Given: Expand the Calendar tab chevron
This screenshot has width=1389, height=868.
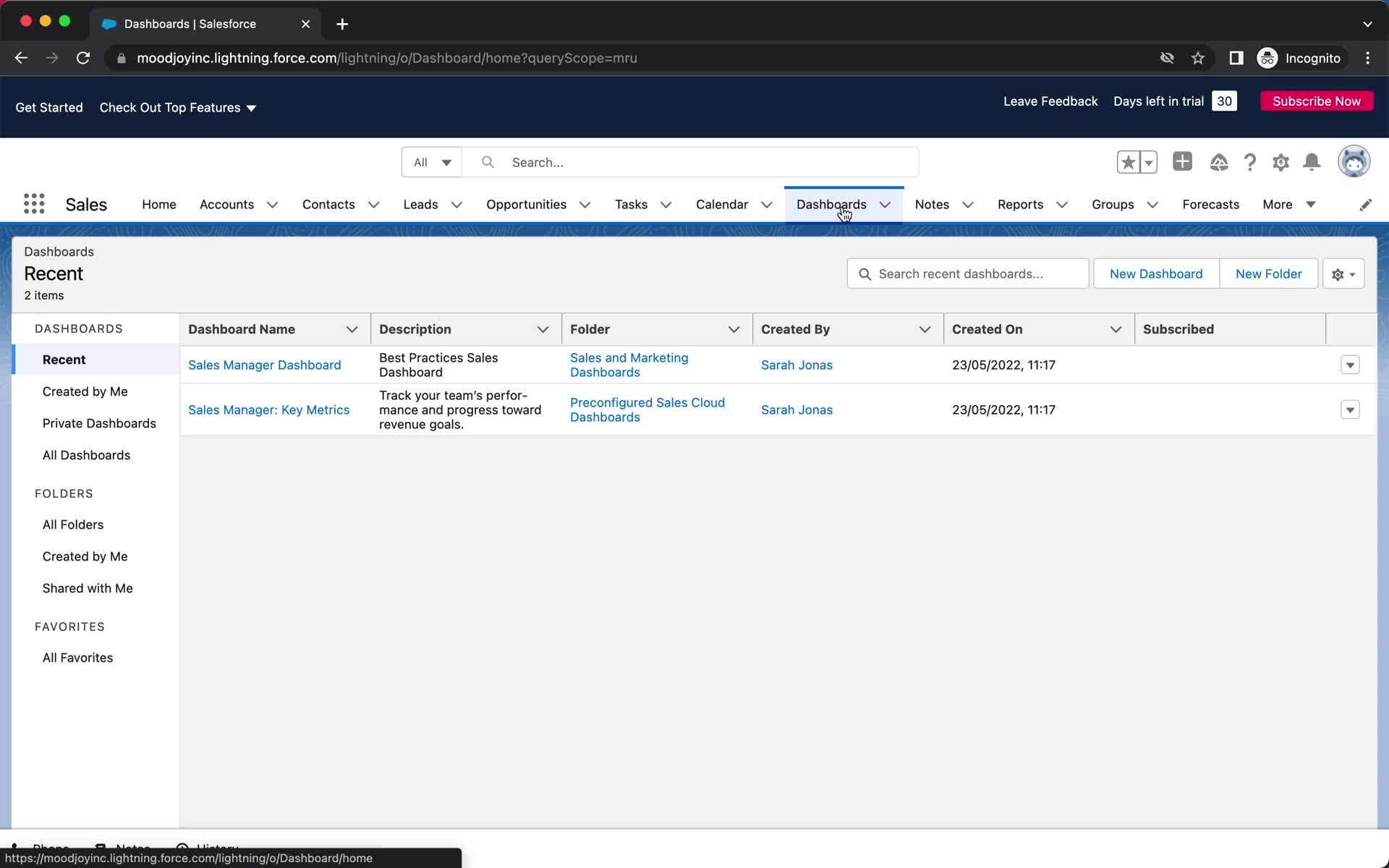Looking at the screenshot, I should [767, 205].
